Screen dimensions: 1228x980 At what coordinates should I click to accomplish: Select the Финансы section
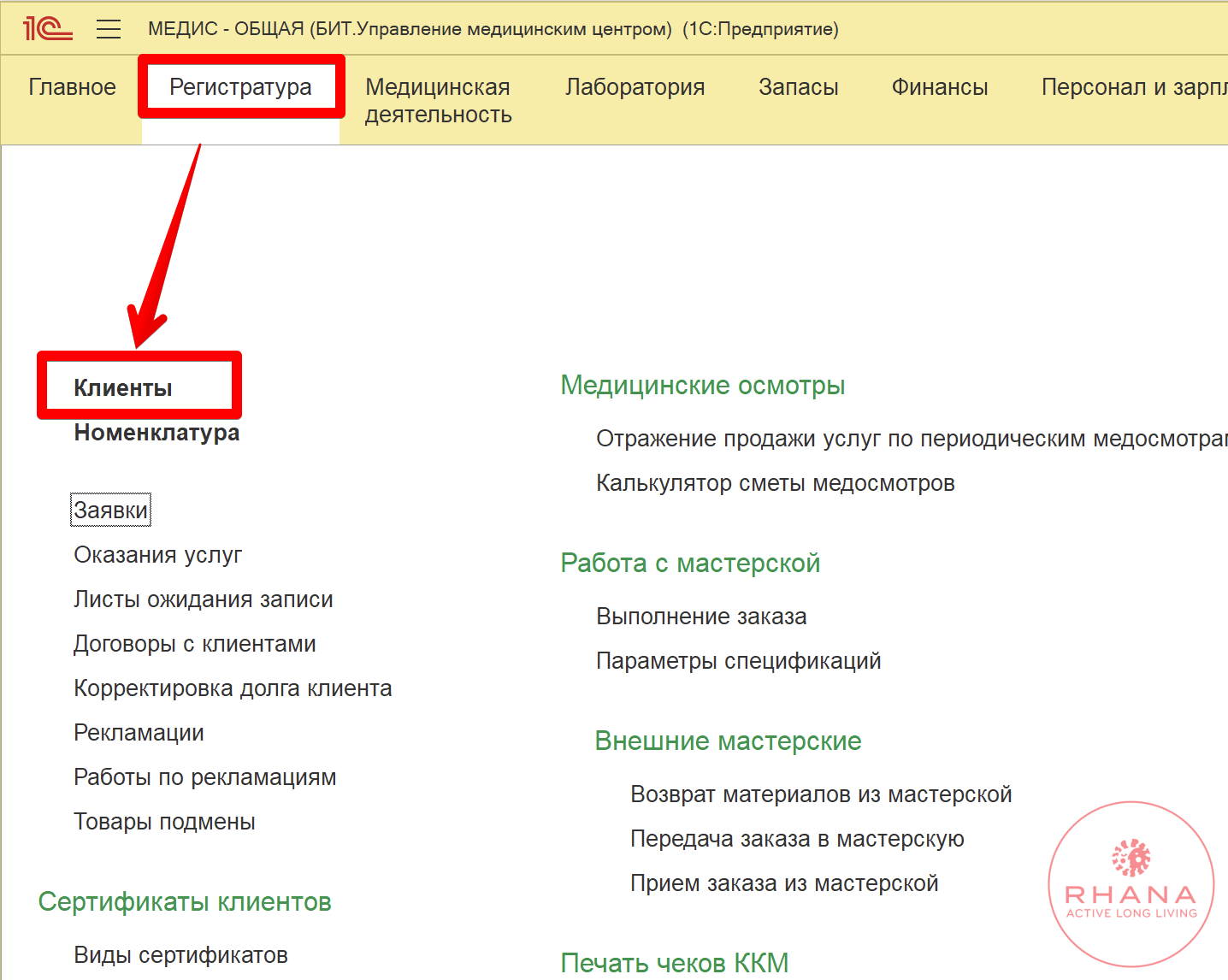click(939, 87)
